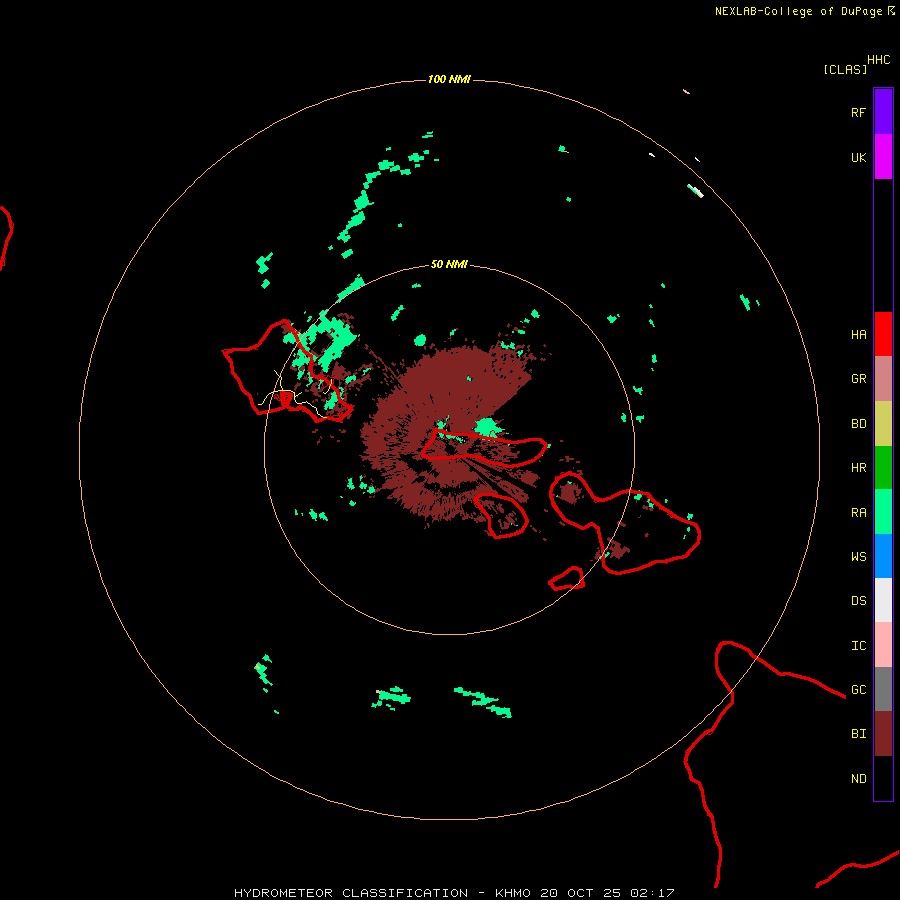The width and height of the screenshot is (900, 900).
Task: Click the GC gray legend swatch
Action: [883, 689]
